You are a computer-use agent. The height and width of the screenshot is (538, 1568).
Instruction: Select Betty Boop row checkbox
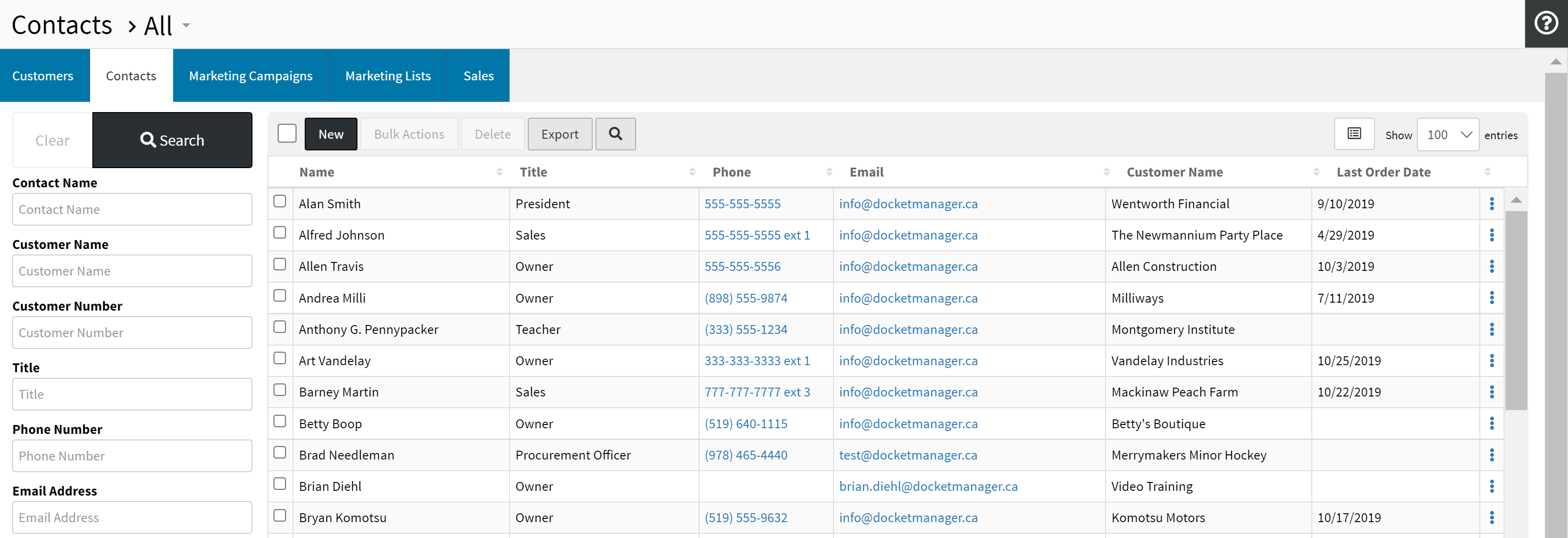(280, 422)
